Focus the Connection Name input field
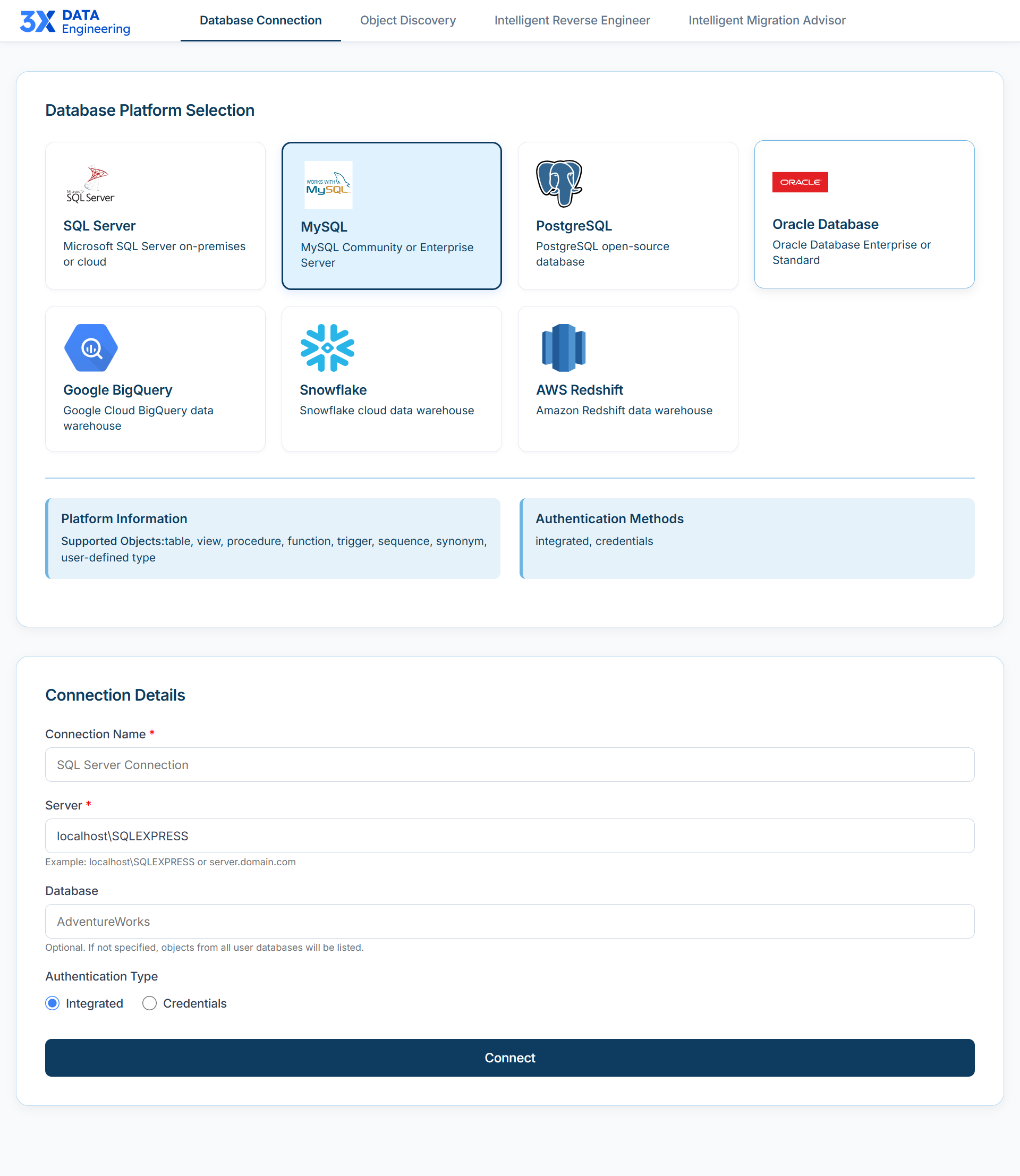 point(510,764)
